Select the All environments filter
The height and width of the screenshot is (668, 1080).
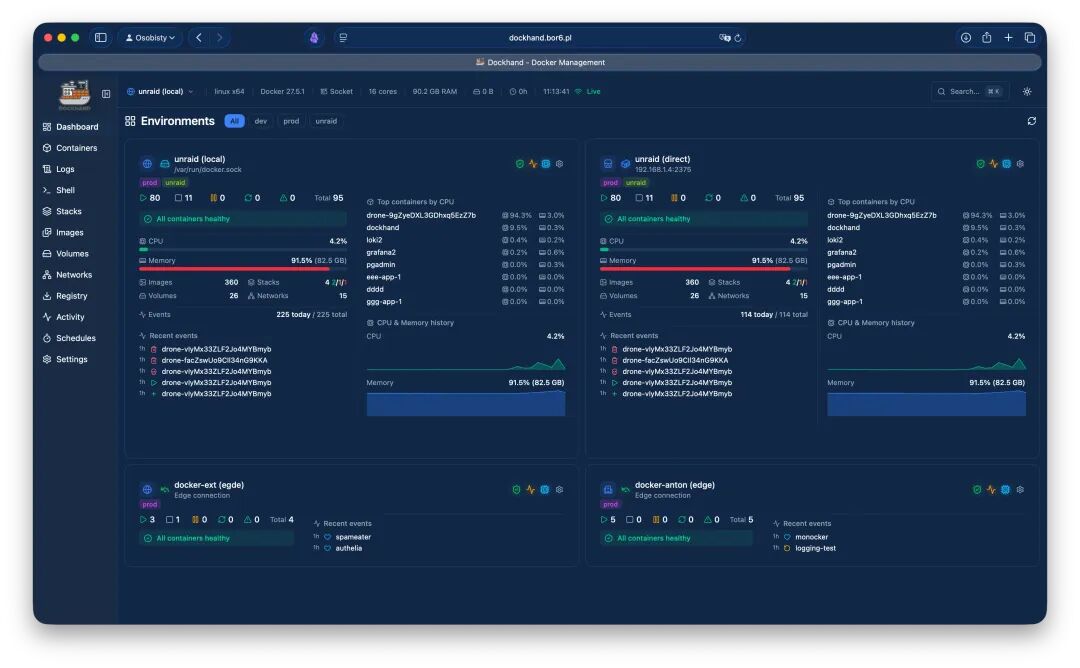tap(234, 121)
